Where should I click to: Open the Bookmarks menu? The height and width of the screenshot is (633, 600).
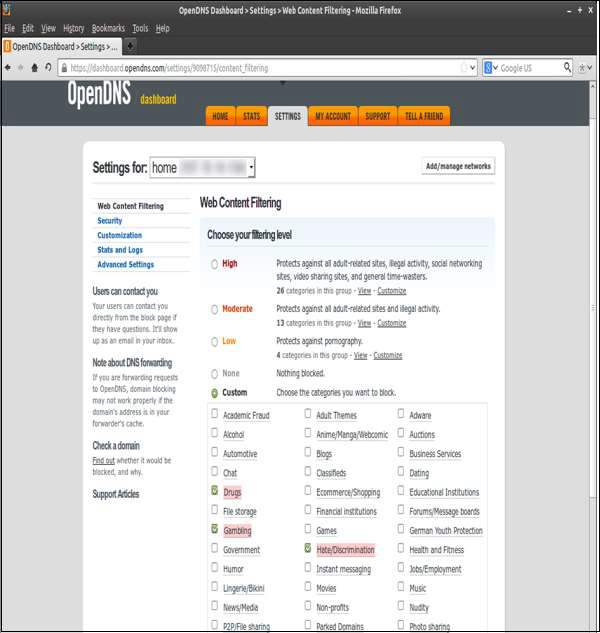point(108,28)
